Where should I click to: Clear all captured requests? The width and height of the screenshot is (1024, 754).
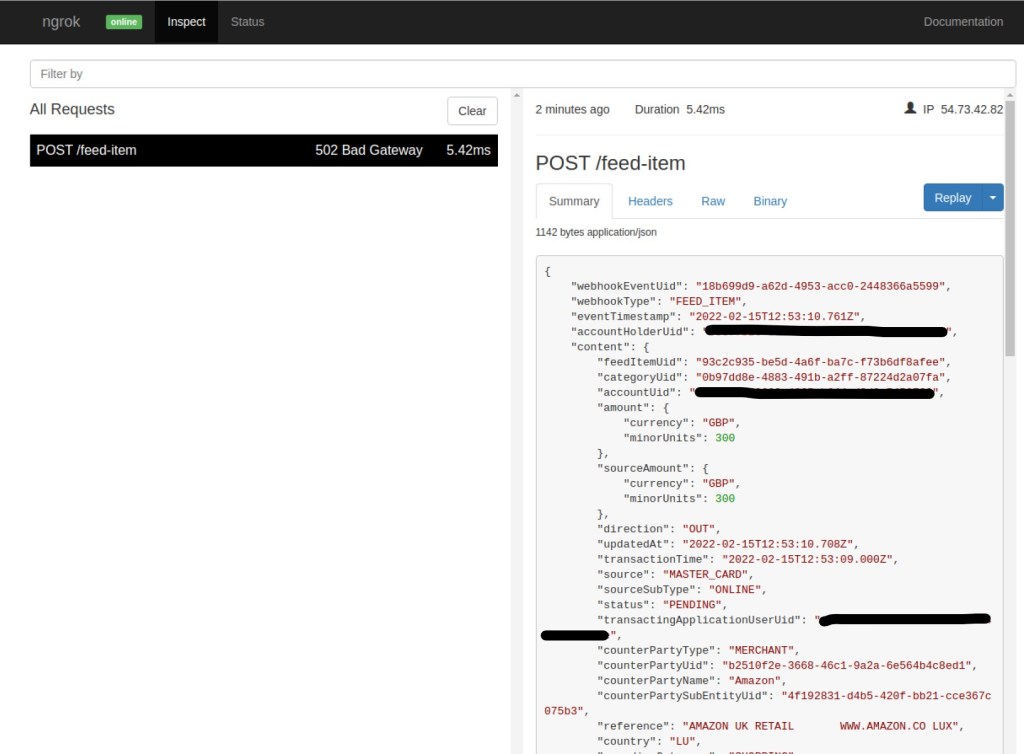click(472, 111)
